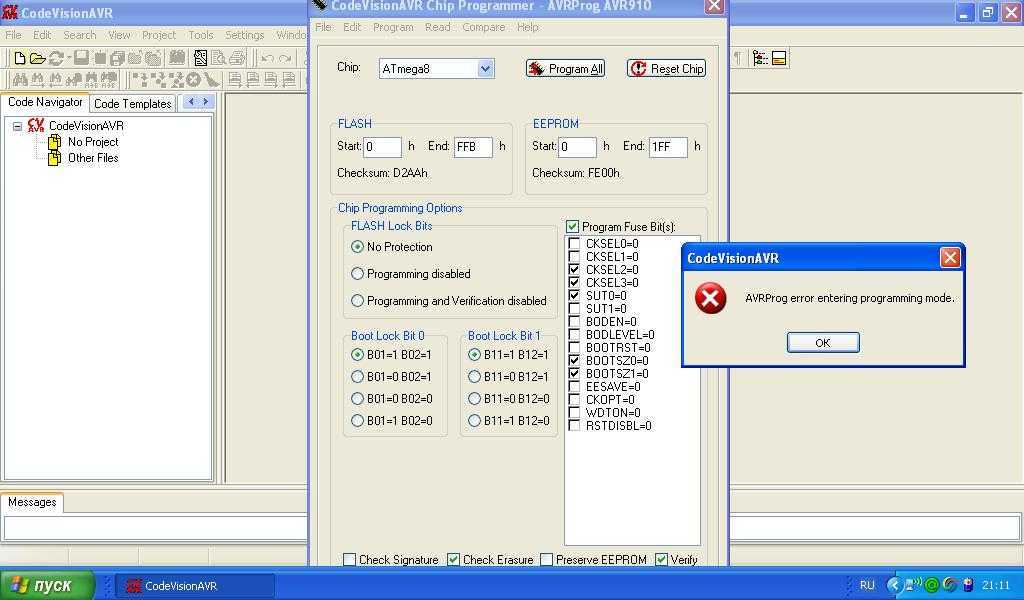Toggle the Program Fuse Bit(s) checkbox
Screen dimensions: 1024x600
coord(573,227)
